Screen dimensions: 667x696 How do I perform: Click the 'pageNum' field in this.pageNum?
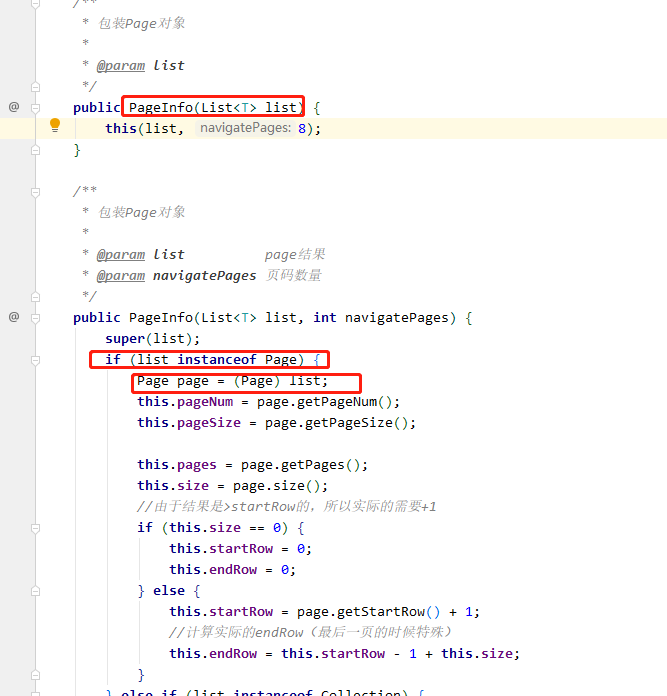point(205,402)
